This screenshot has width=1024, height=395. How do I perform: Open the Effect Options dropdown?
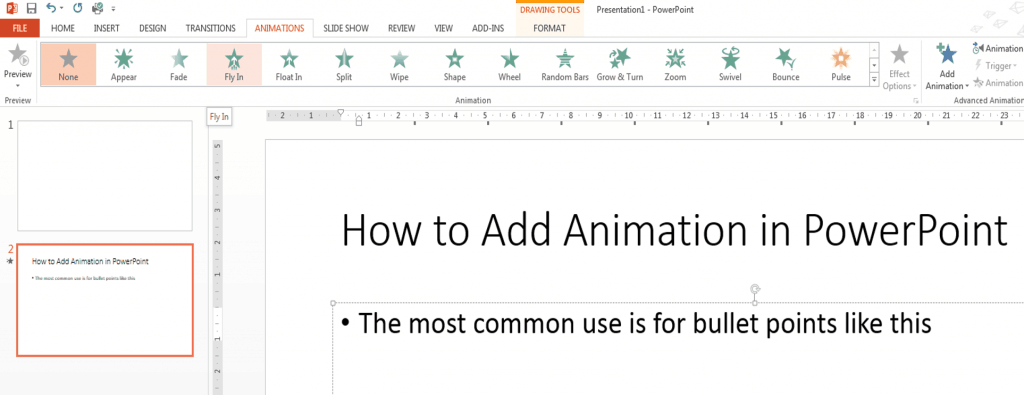coord(900,67)
